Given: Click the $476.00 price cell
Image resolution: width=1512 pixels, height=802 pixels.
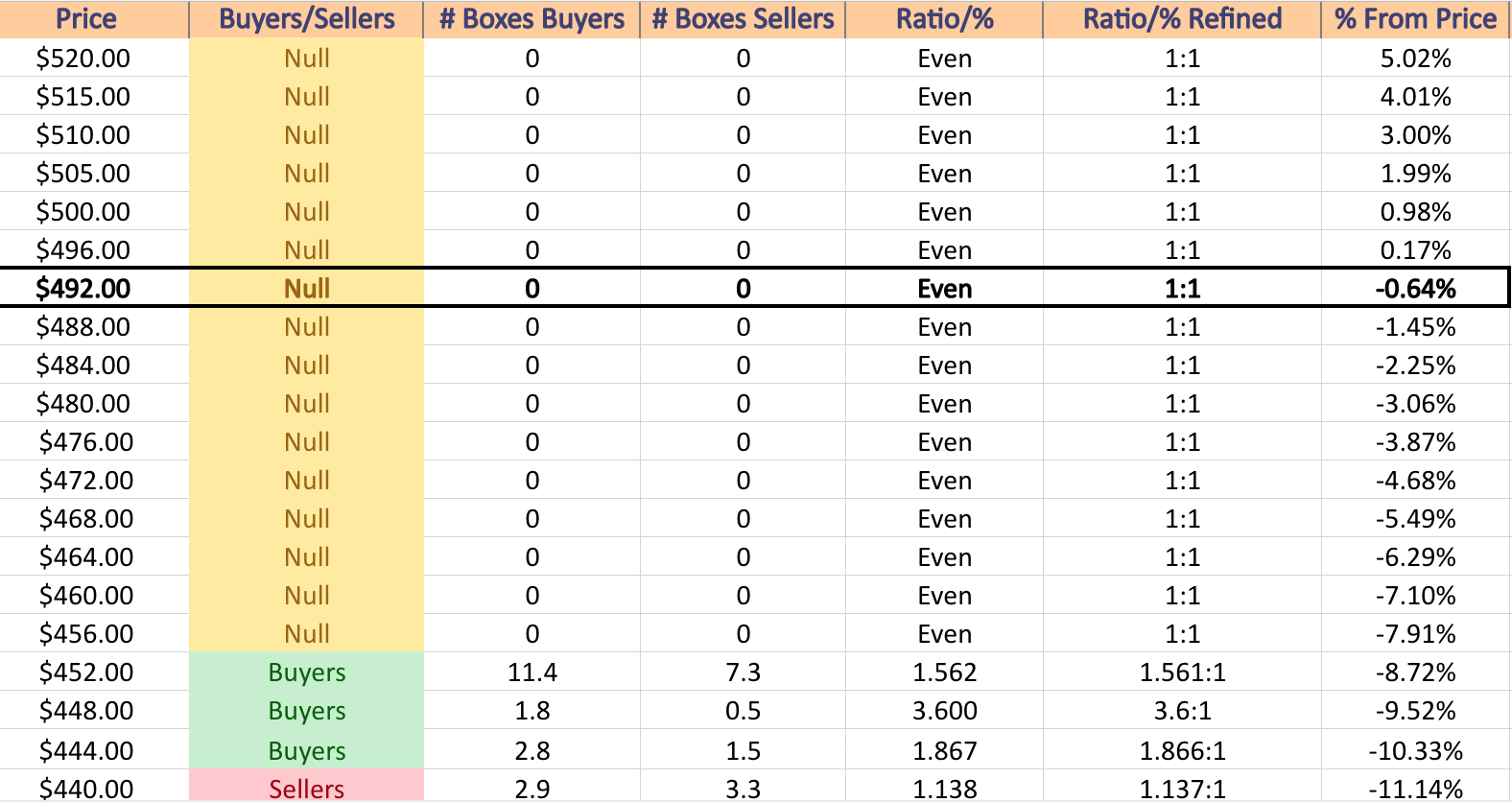Looking at the screenshot, I should click(94, 442).
